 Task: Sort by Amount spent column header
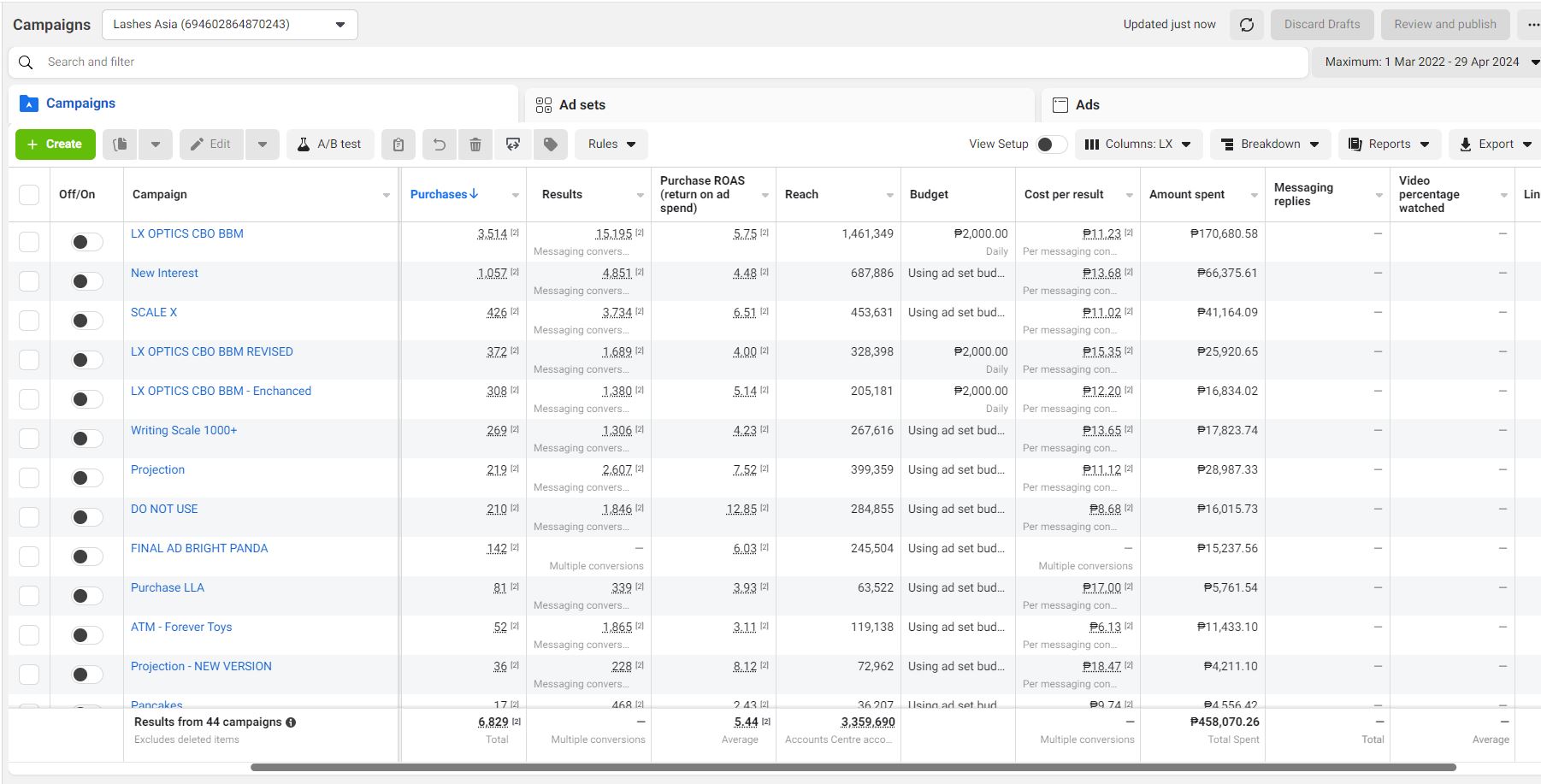[1187, 195]
